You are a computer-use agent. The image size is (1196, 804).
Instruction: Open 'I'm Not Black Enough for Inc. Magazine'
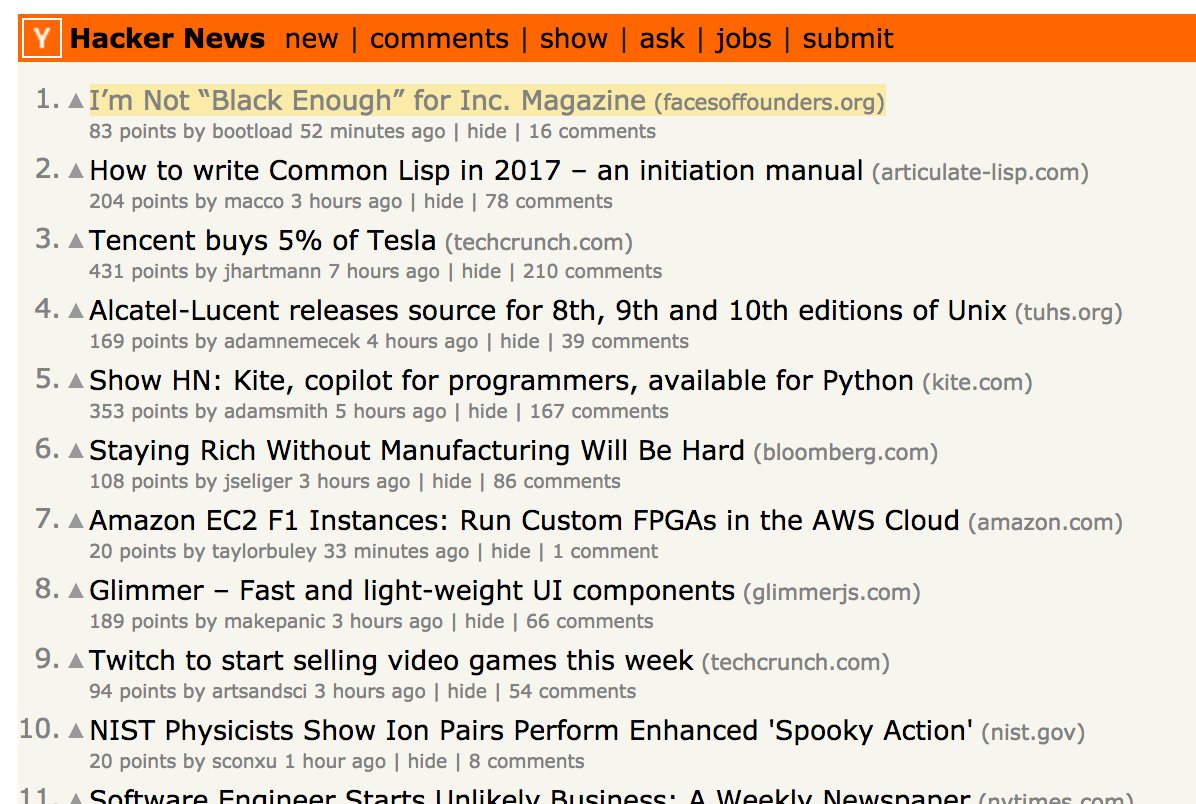coord(367,101)
